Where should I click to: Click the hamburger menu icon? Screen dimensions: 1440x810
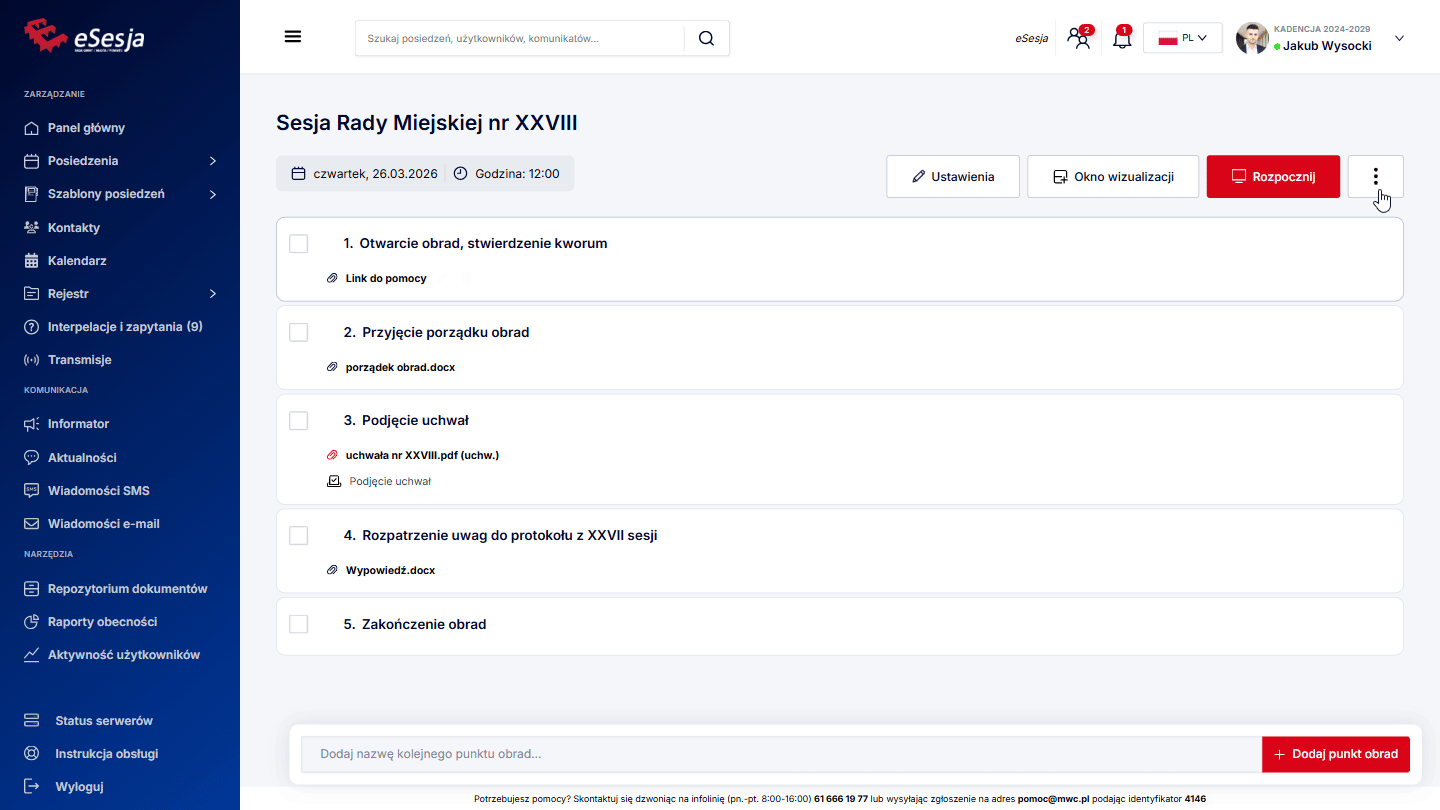(x=293, y=37)
